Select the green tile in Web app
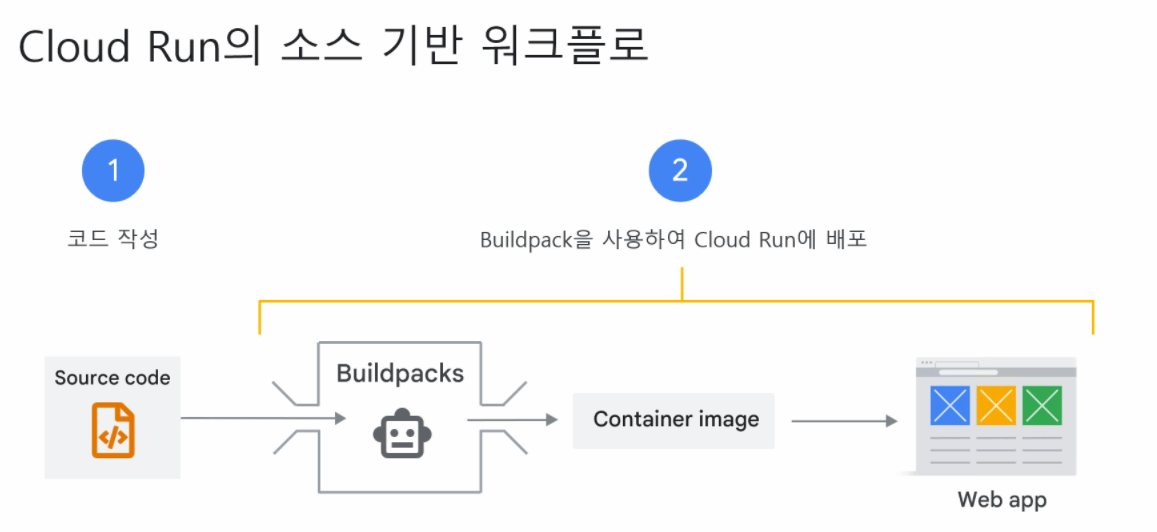This screenshot has height=532, width=1157. point(1042,405)
